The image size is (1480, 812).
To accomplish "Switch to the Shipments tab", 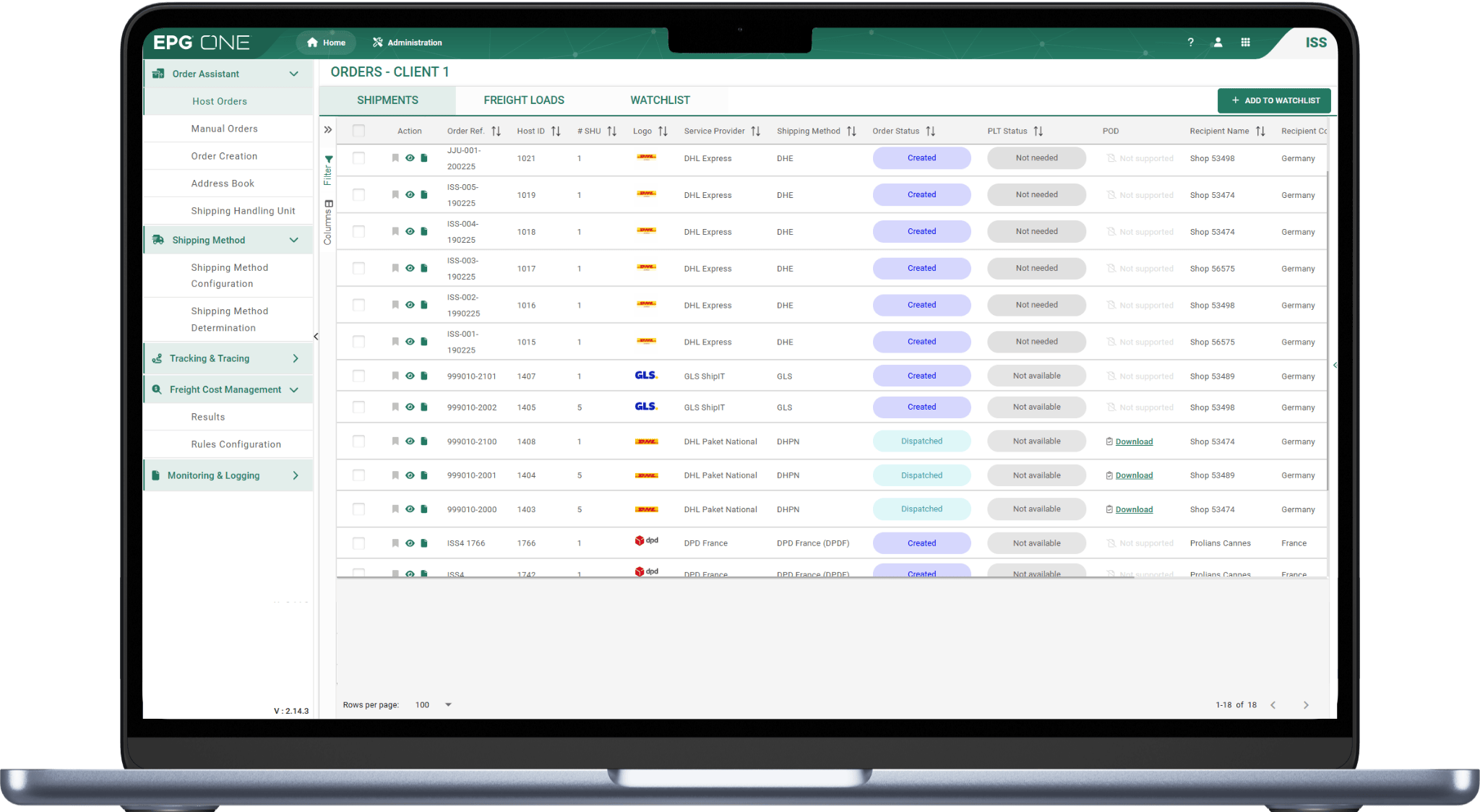I will 387,100.
